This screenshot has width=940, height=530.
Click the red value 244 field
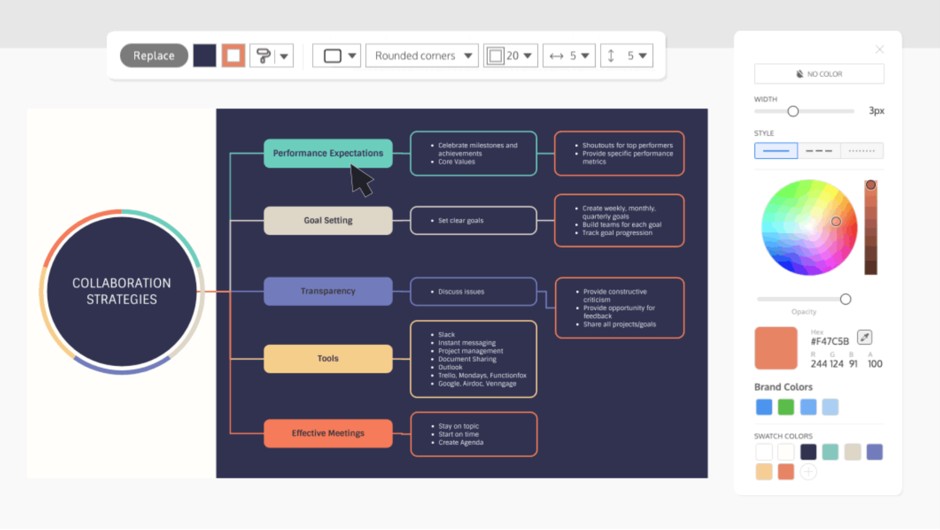click(818, 363)
